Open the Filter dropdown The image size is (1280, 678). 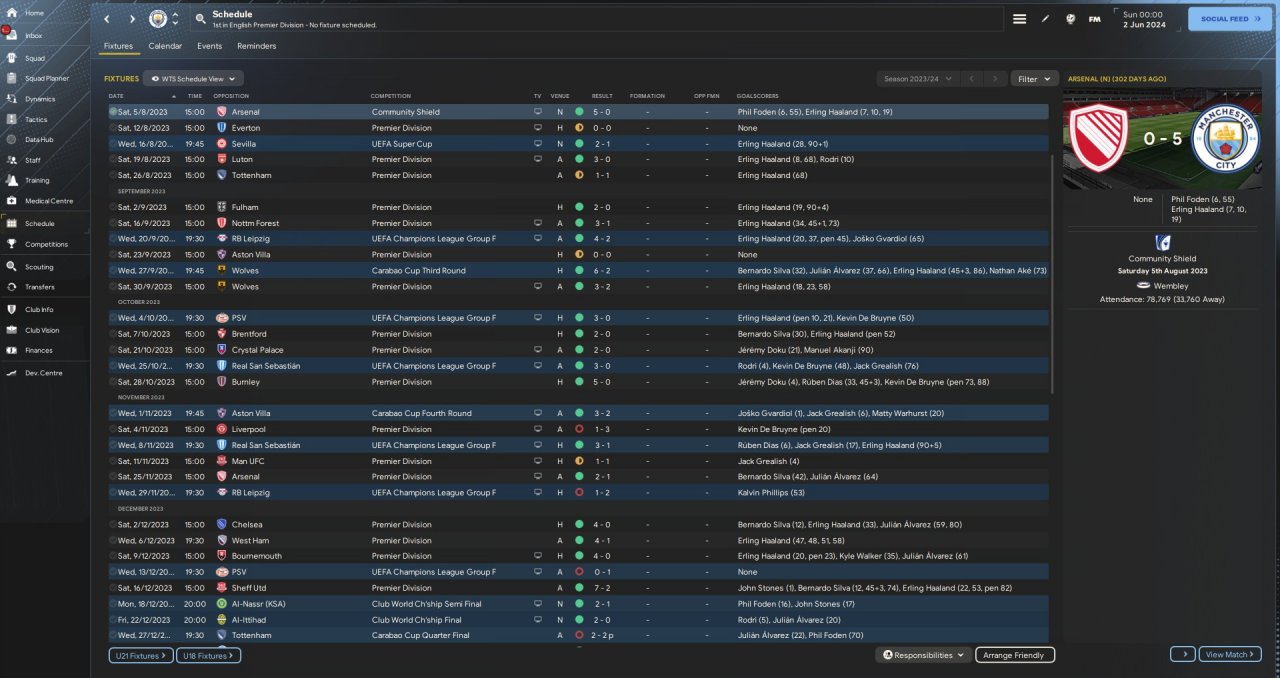tap(1034, 78)
